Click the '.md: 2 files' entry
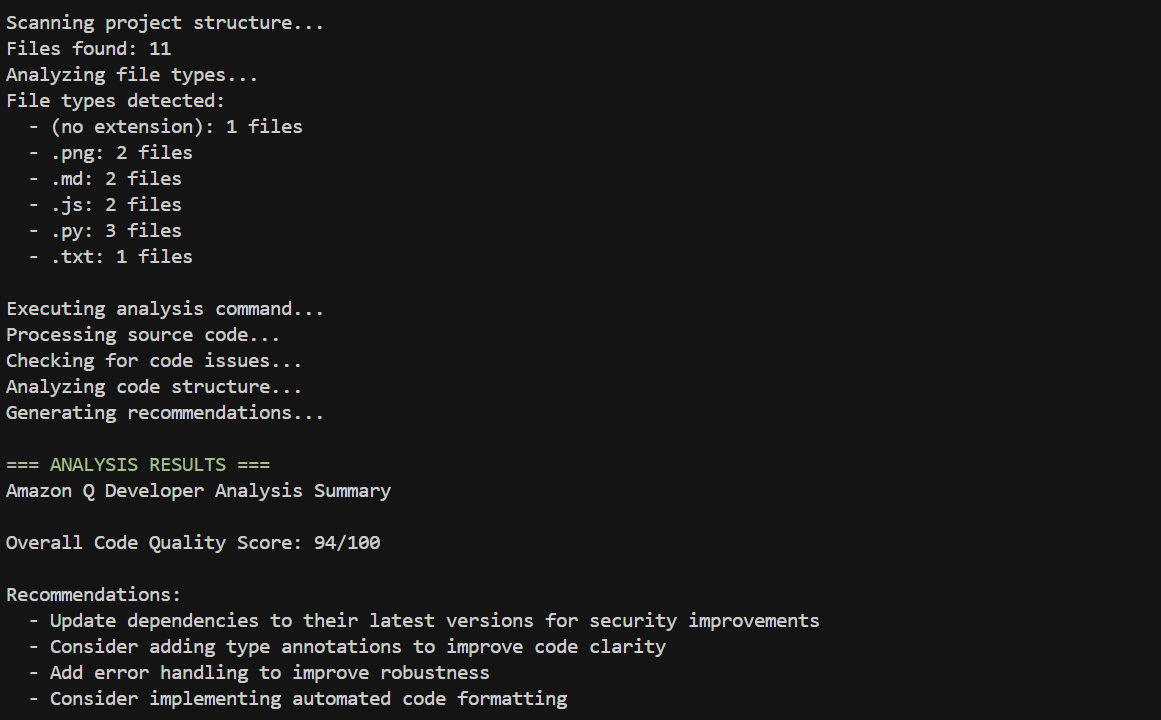The image size is (1161, 720). click(x=116, y=179)
